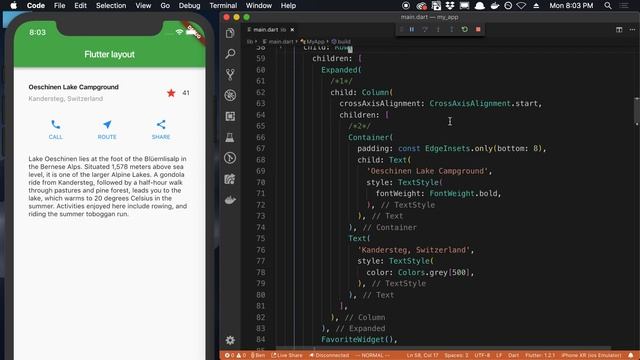The width and height of the screenshot is (640, 360).
Task: Split the editor to the right
Action: (x=619, y=29)
